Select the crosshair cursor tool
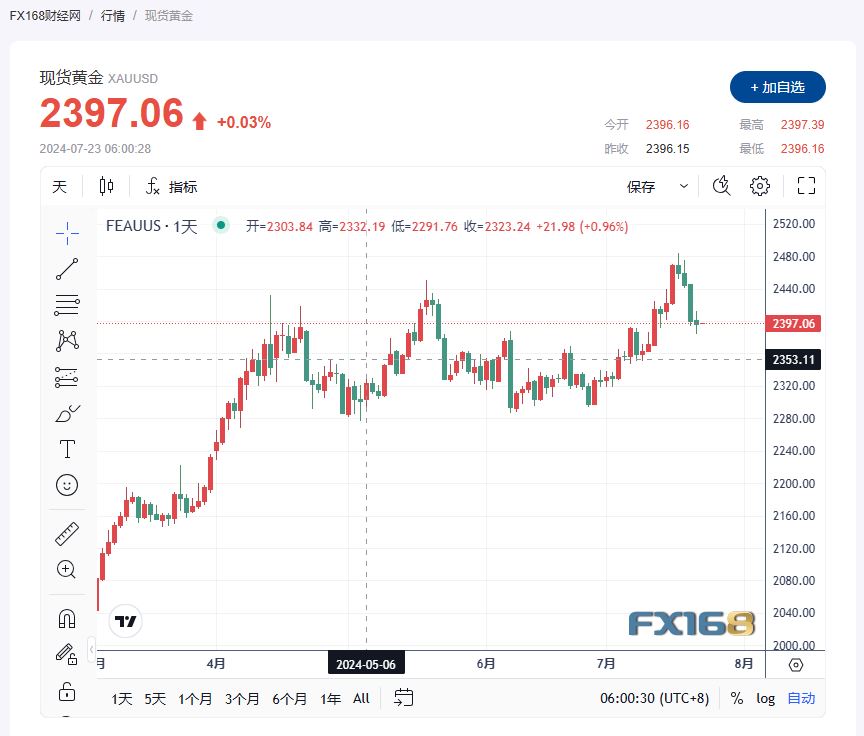This screenshot has height=736, width=864. (67, 232)
